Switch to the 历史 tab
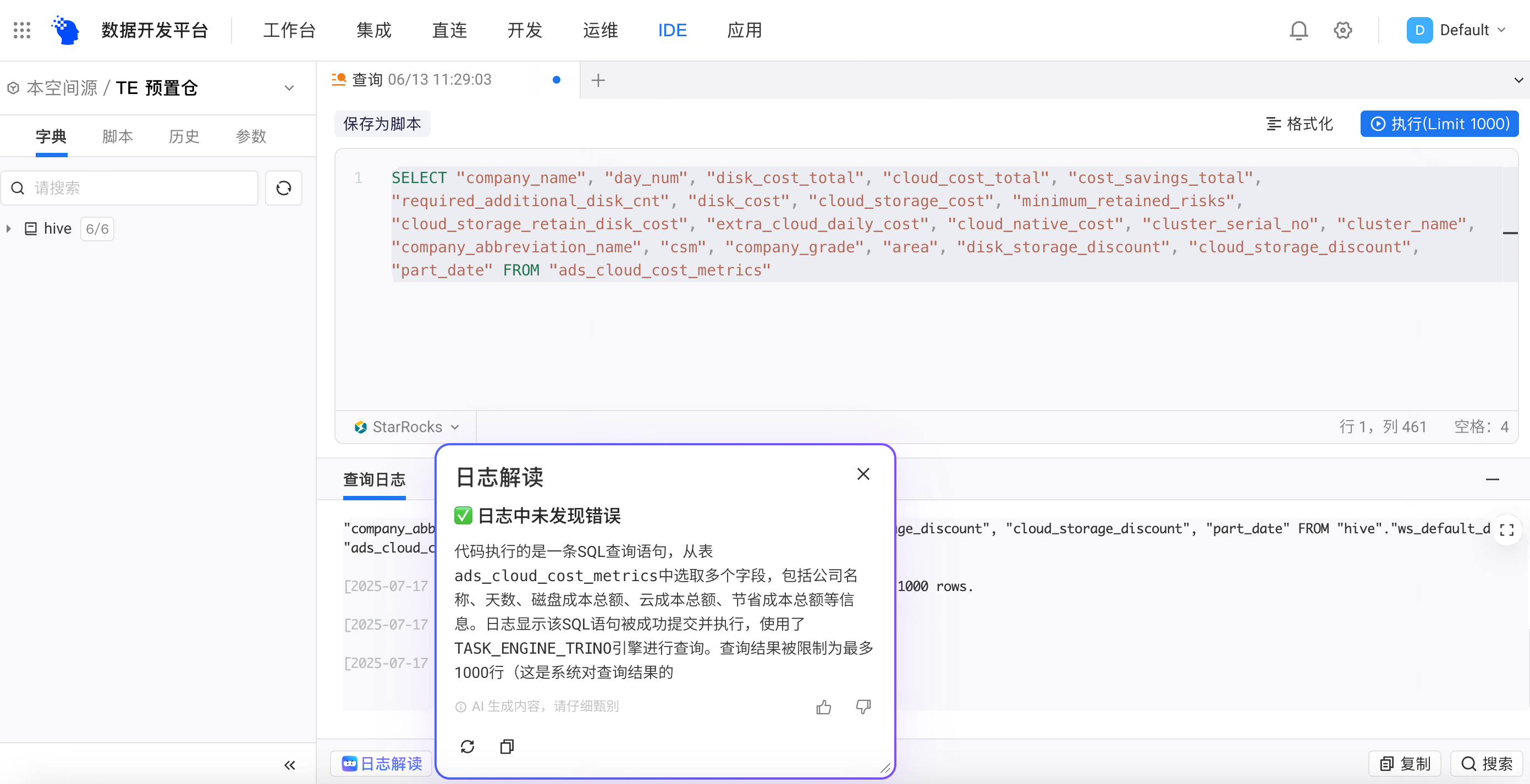This screenshot has width=1530, height=784. 184,137
